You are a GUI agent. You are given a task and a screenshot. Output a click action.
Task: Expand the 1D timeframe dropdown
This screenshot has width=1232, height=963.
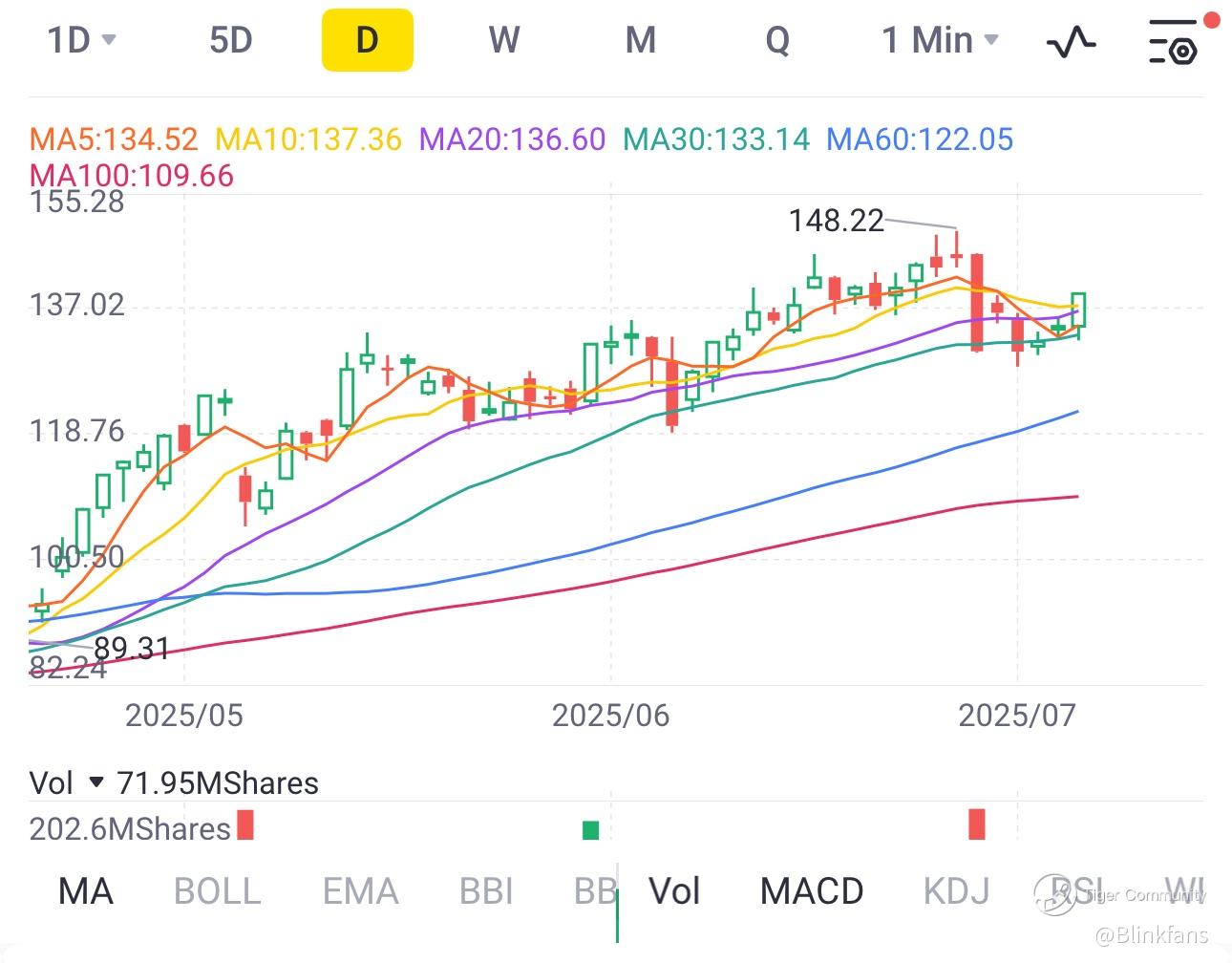(81, 40)
